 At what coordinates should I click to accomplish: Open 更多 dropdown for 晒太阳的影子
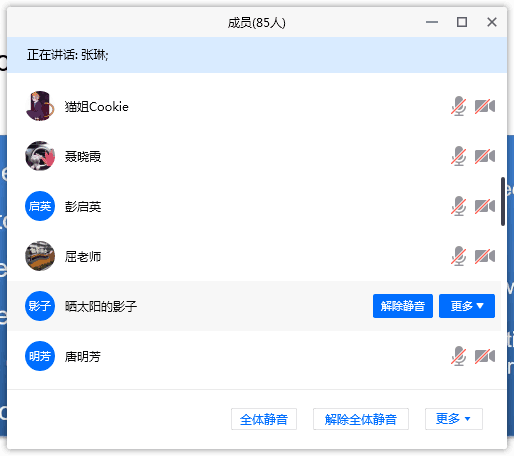pos(467,306)
